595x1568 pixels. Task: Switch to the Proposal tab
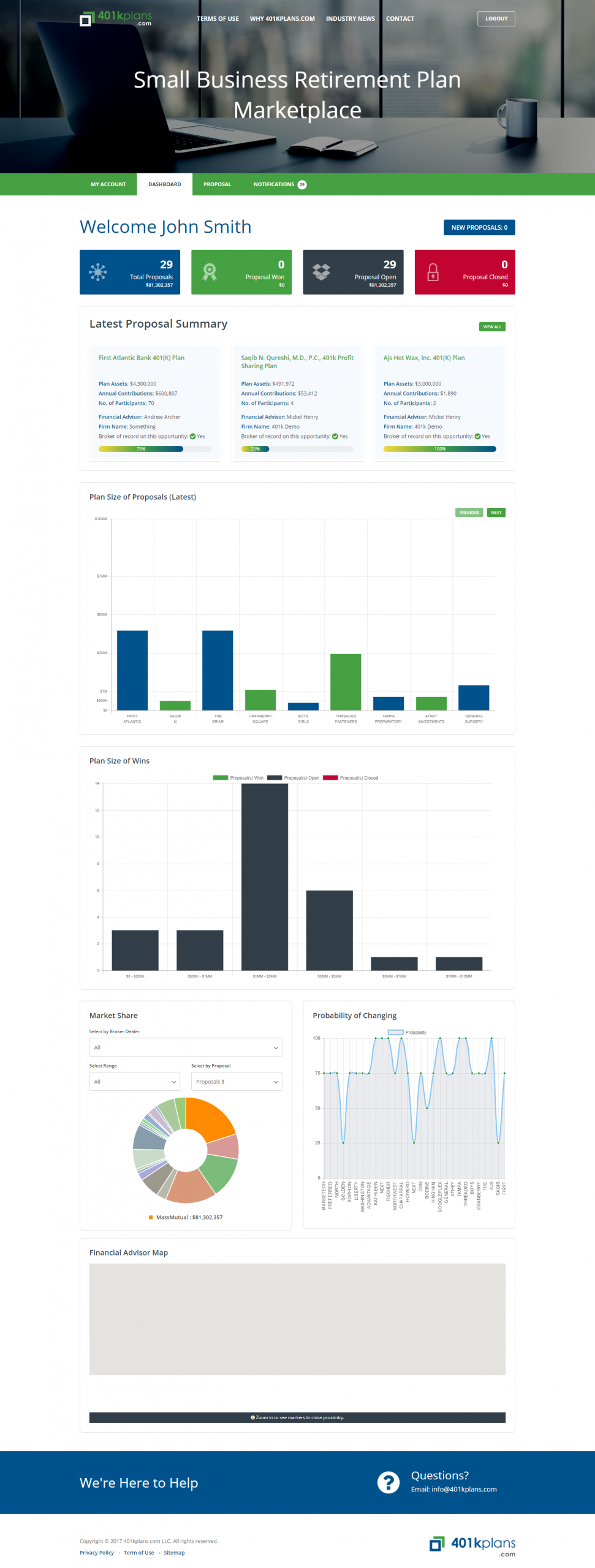point(218,184)
